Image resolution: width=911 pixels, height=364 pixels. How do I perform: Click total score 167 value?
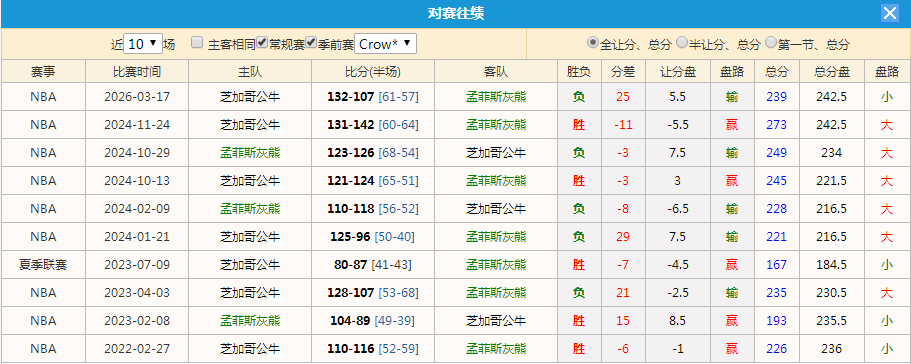[x=776, y=265]
